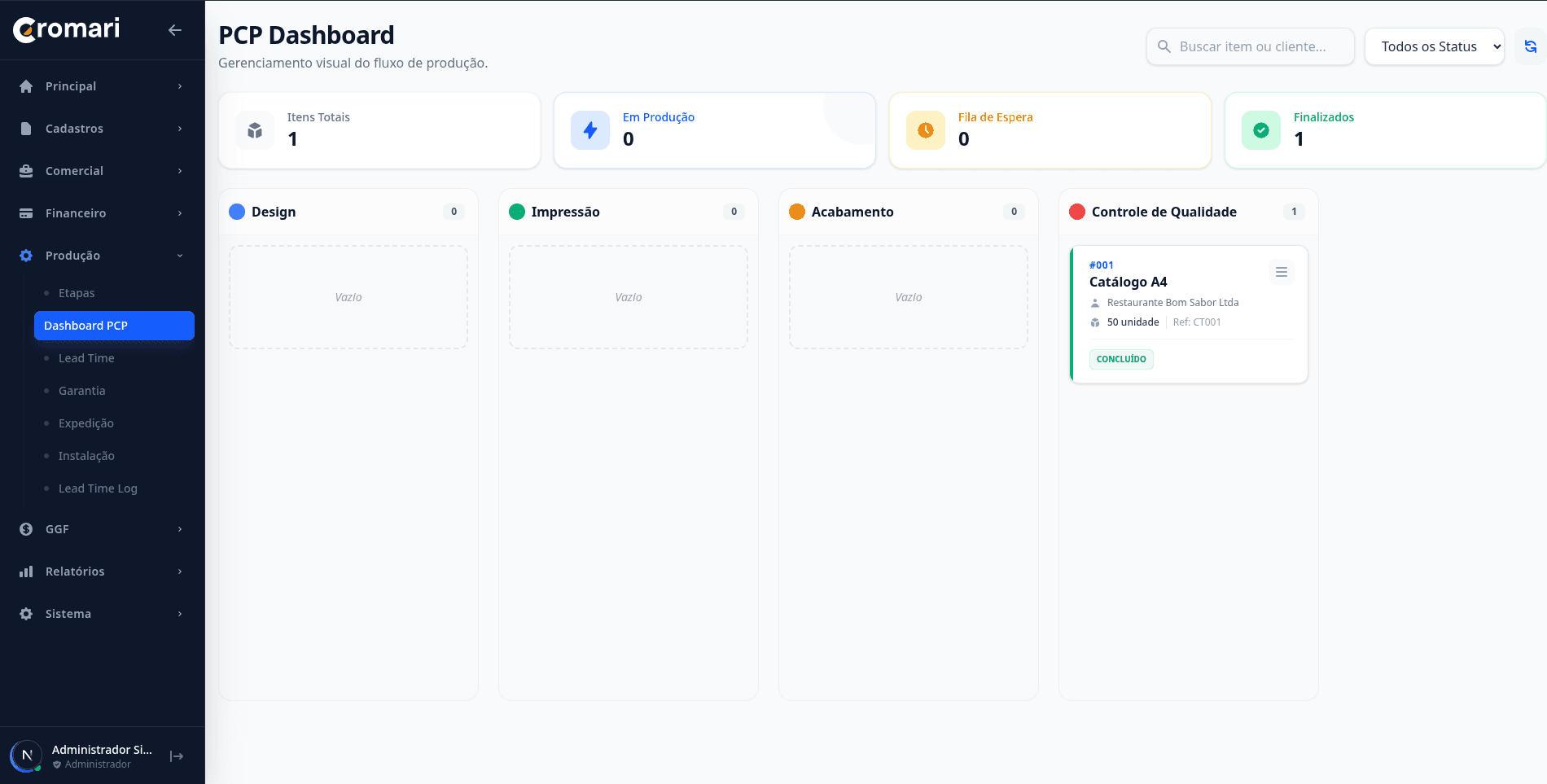Click the magnifier icon in the search bar

tap(1164, 46)
